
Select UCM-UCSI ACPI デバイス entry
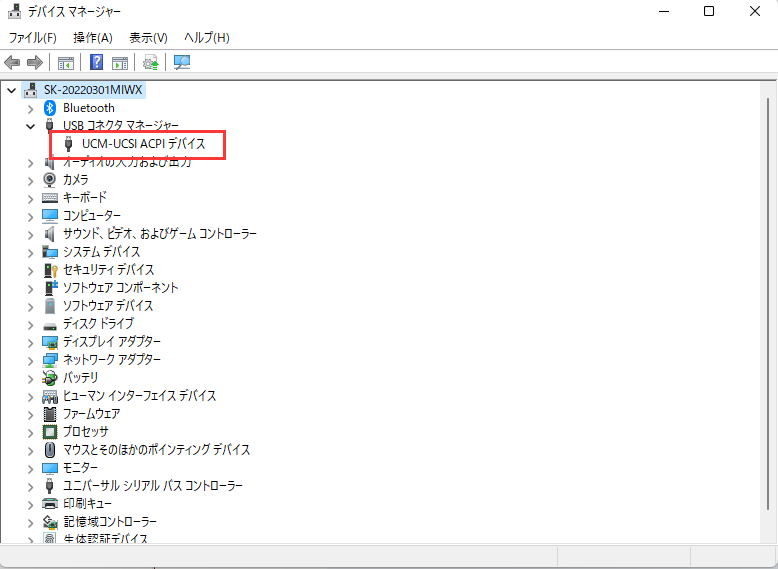143,144
